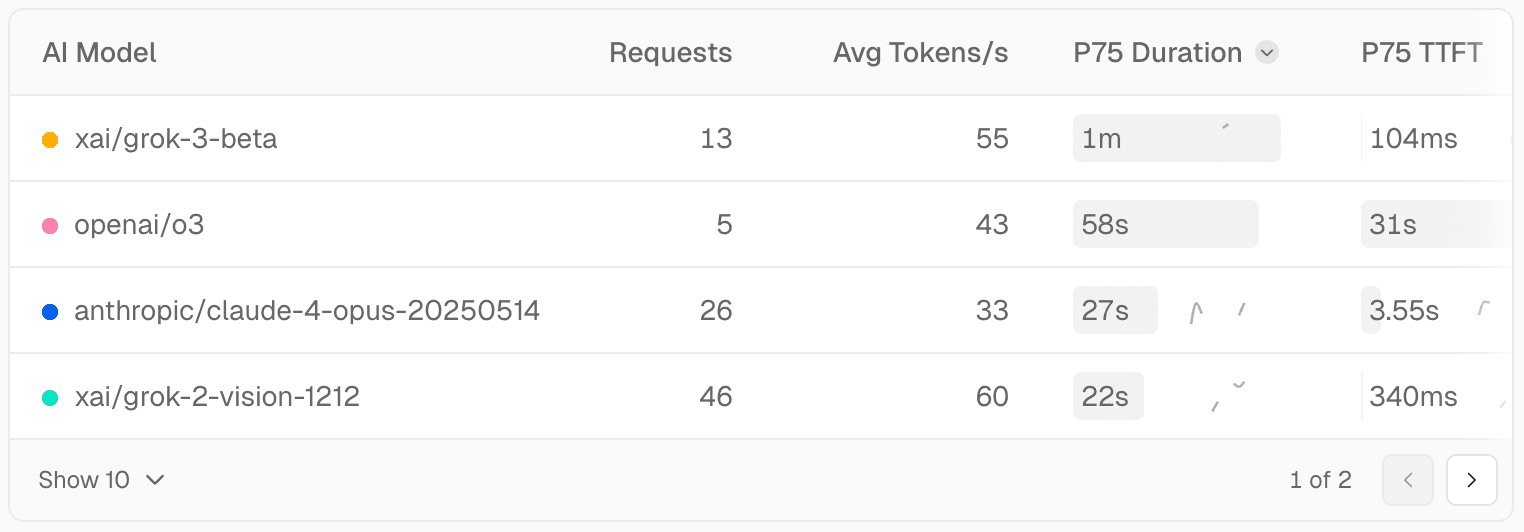This screenshot has width=1524, height=532.
Task: Toggle the P75 Duration sort arrow icon
Action: 1267,53
